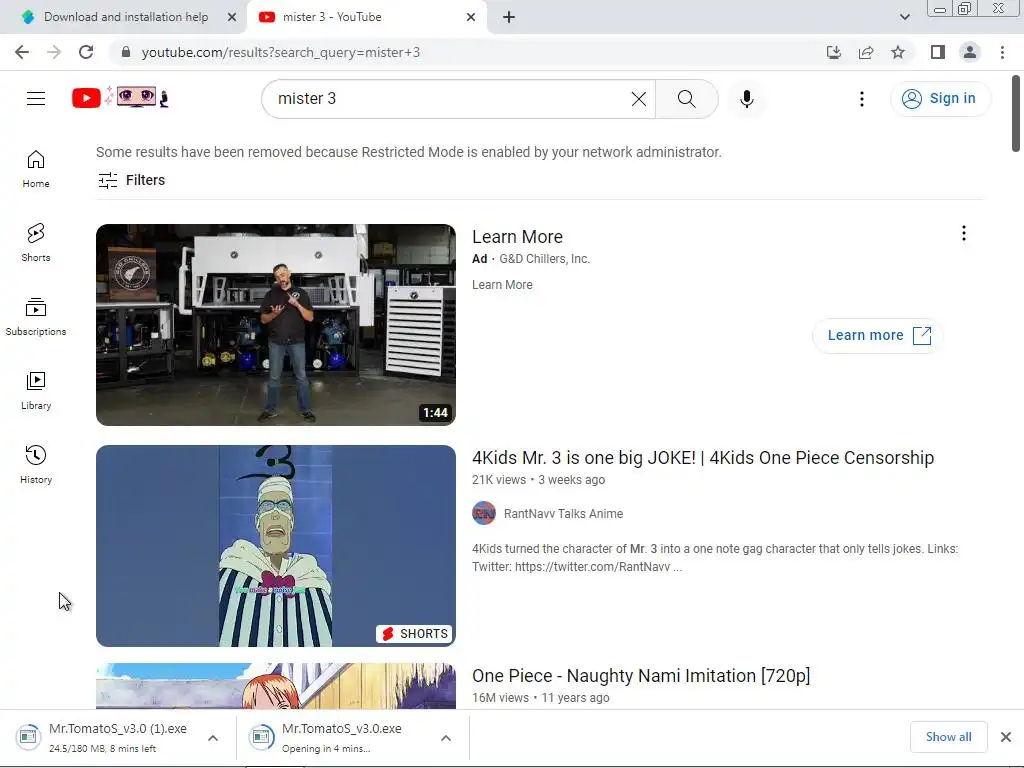Screen dimensions: 1024x768
Task: Click the browser address bar URL
Action: pyautogui.click(x=281, y=52)
